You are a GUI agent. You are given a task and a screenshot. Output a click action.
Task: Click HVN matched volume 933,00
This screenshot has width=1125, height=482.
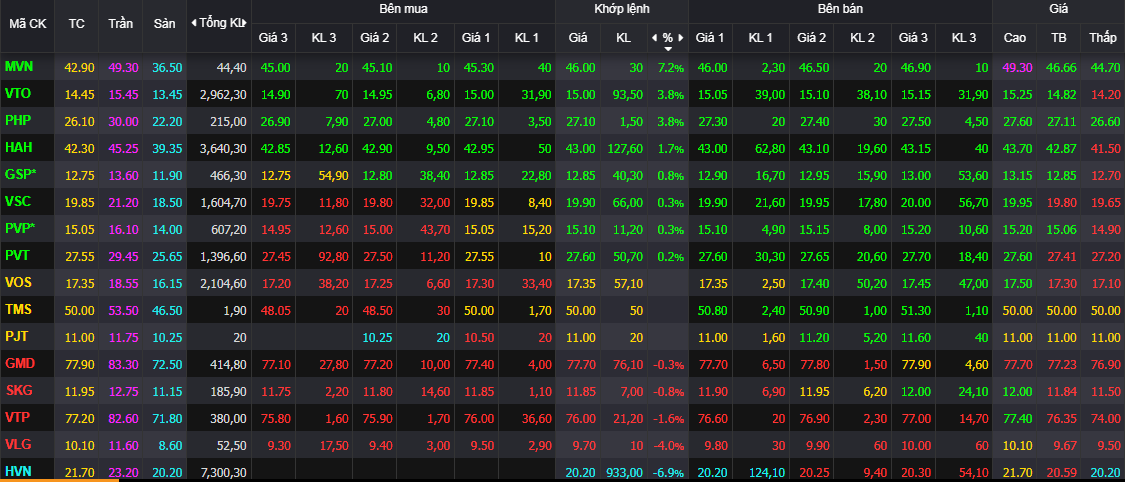click(x=626, y=472)
